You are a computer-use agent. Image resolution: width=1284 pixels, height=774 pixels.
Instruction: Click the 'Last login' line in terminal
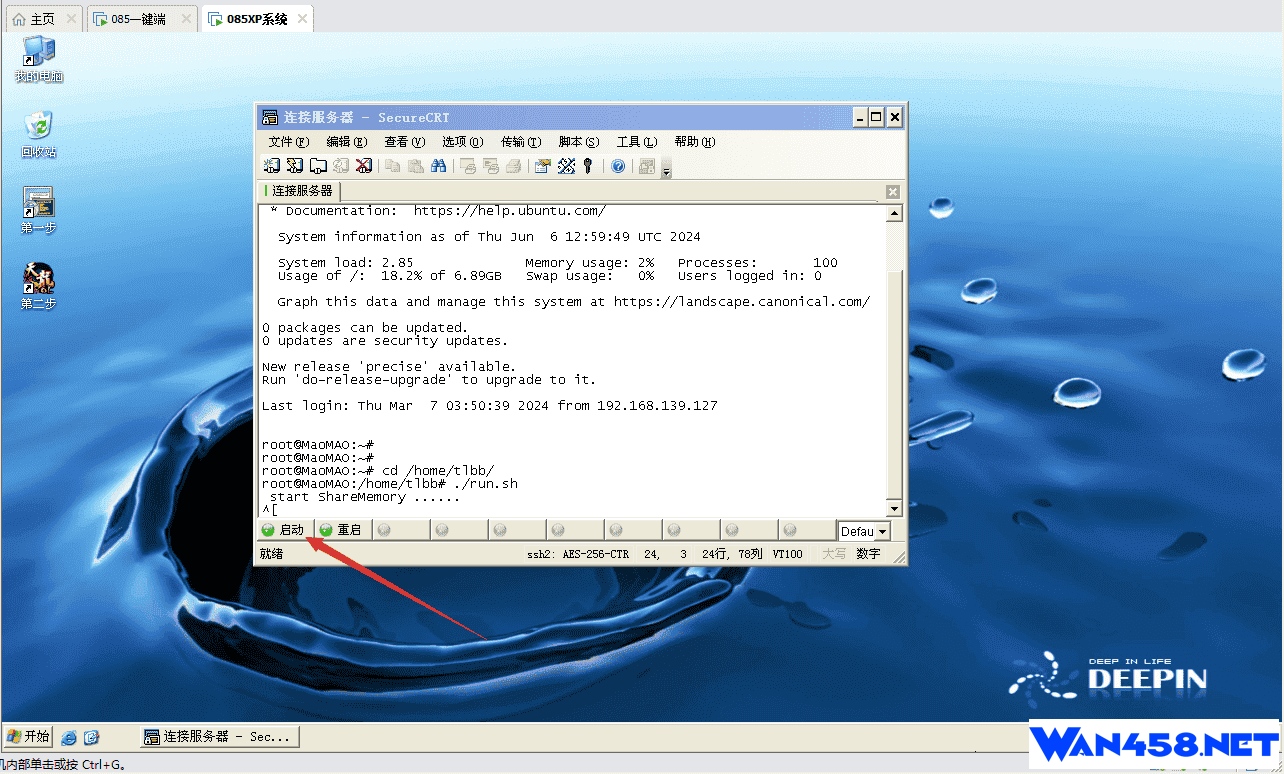pyautogui.click(x=490, y=406)
